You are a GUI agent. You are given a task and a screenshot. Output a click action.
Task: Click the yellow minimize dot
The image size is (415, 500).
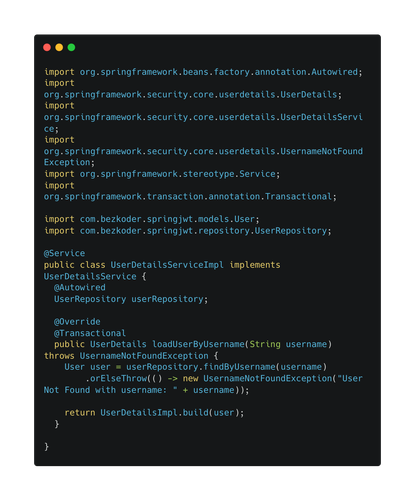[59, 47]
